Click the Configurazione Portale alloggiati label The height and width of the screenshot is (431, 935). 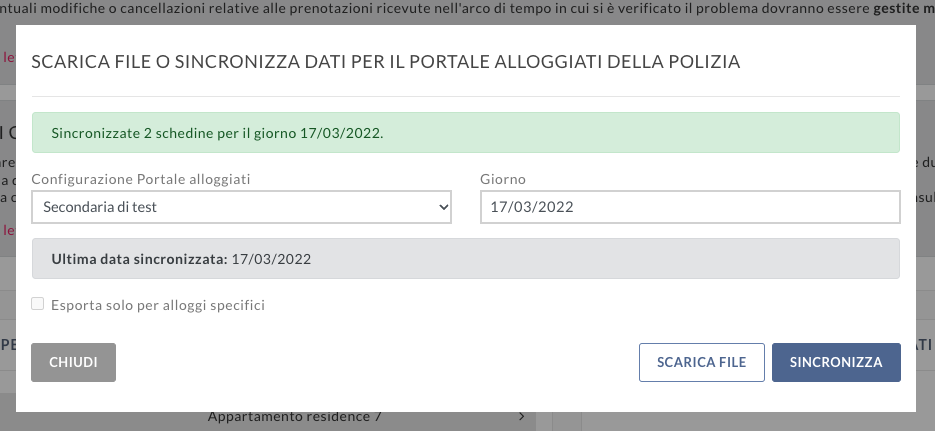[141, 179]
